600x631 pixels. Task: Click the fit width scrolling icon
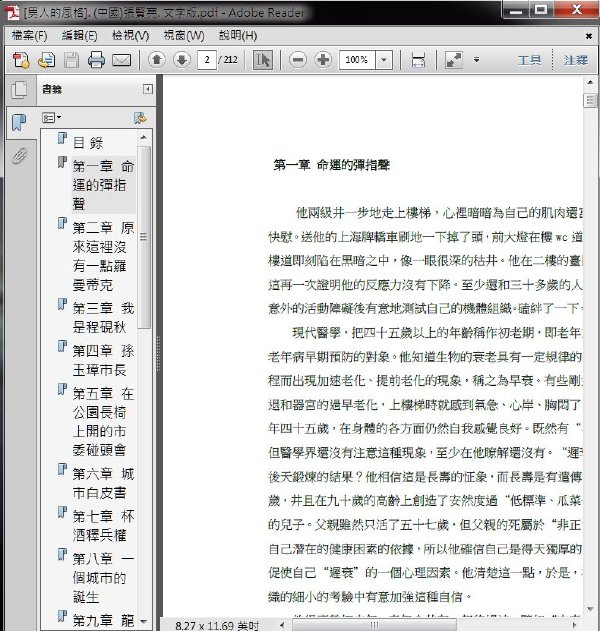[419, 60]
